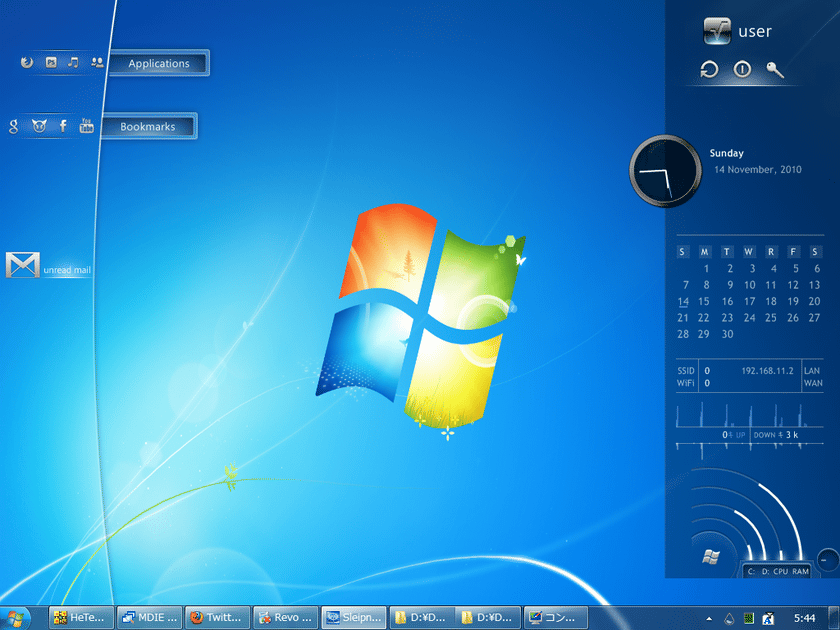
Task: Click the C: drive meter label
Action: coord(751,572)
